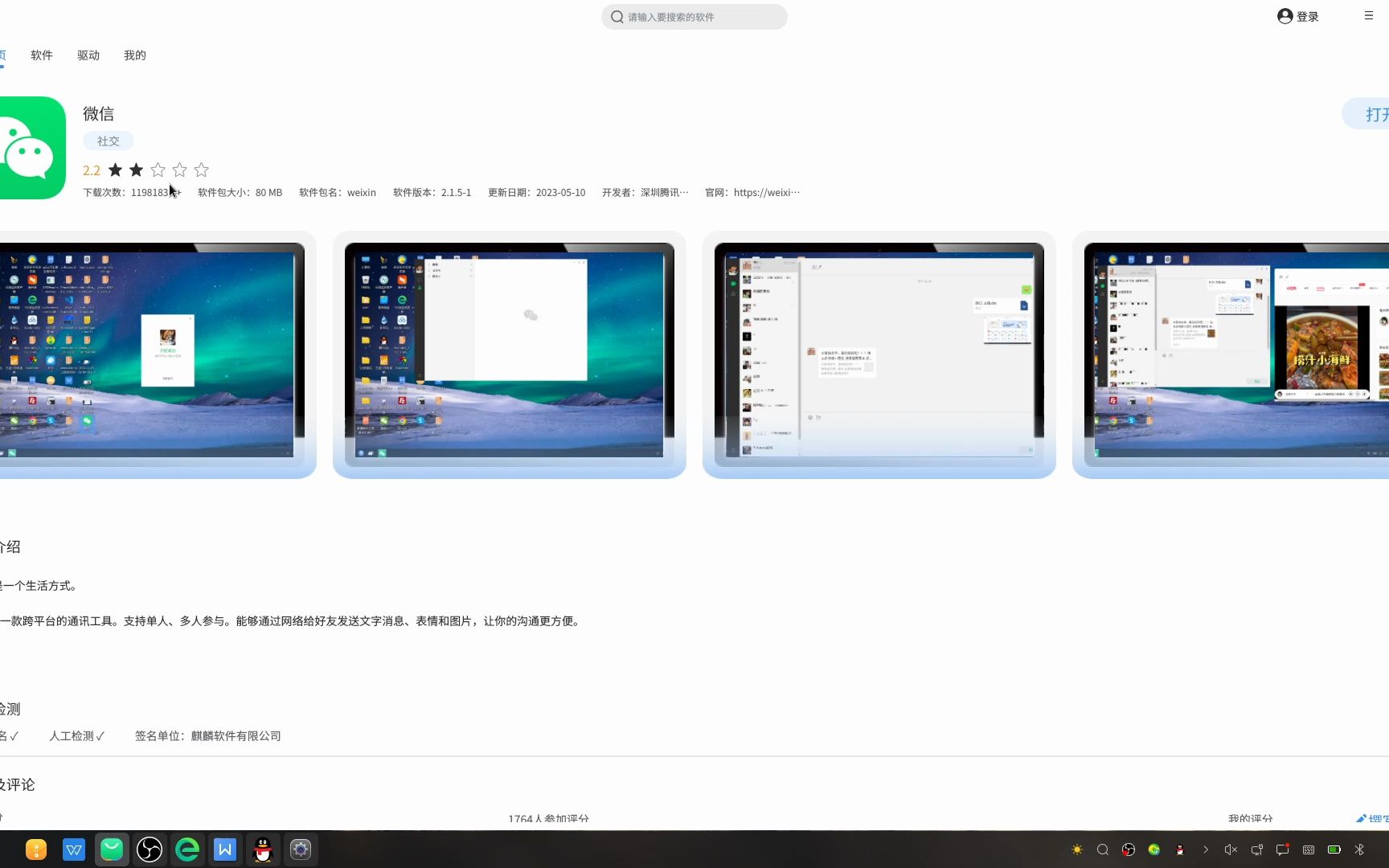1389x868 pixels.
Task: Click the 2.2 rating score
Action: pyautogui.click(x=92, y=170)
